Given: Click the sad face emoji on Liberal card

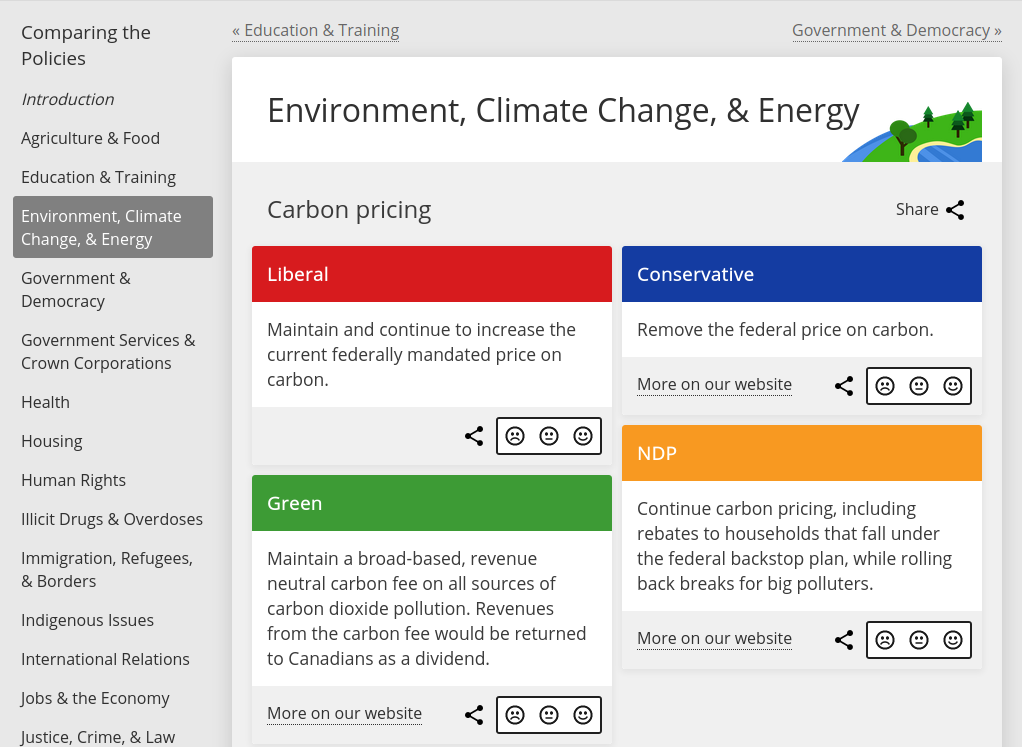Looking at the screenshot, I should pyautogui.click(x=515, y=435).
